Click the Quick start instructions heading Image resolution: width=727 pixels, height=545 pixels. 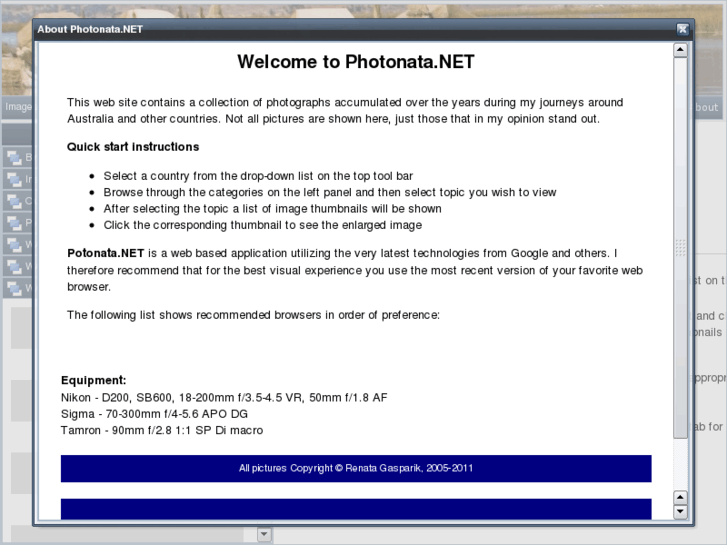click(133, 147)
